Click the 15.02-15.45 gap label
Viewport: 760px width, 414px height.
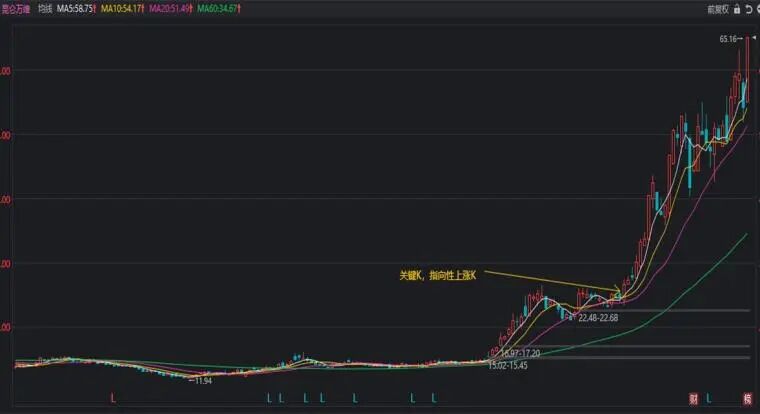507,366
